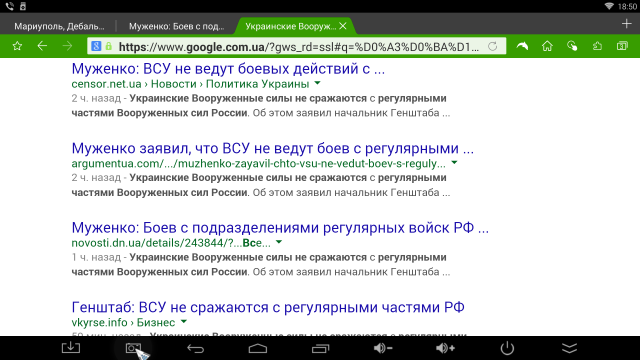Screen dimensions: 640x360
Task: Go back using the left arrow
Action: pyautogui.click(x=42, y=46)
